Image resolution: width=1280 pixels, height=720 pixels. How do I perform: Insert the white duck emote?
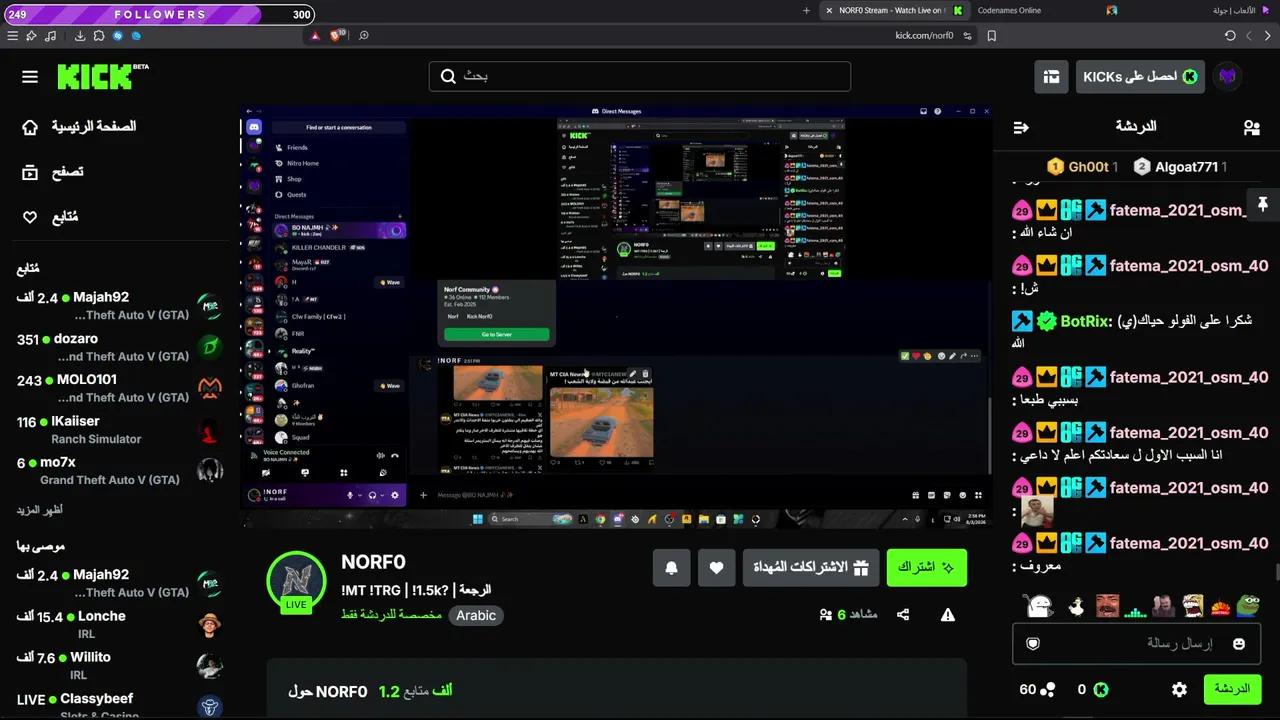coord(1076,605)
